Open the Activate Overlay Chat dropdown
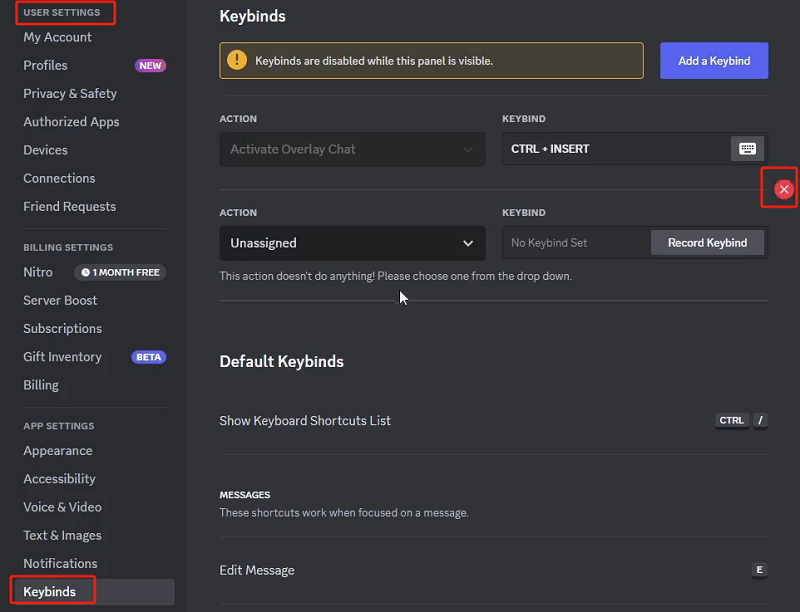The width and height of the screenshot is (800, 612). [352, 149]
